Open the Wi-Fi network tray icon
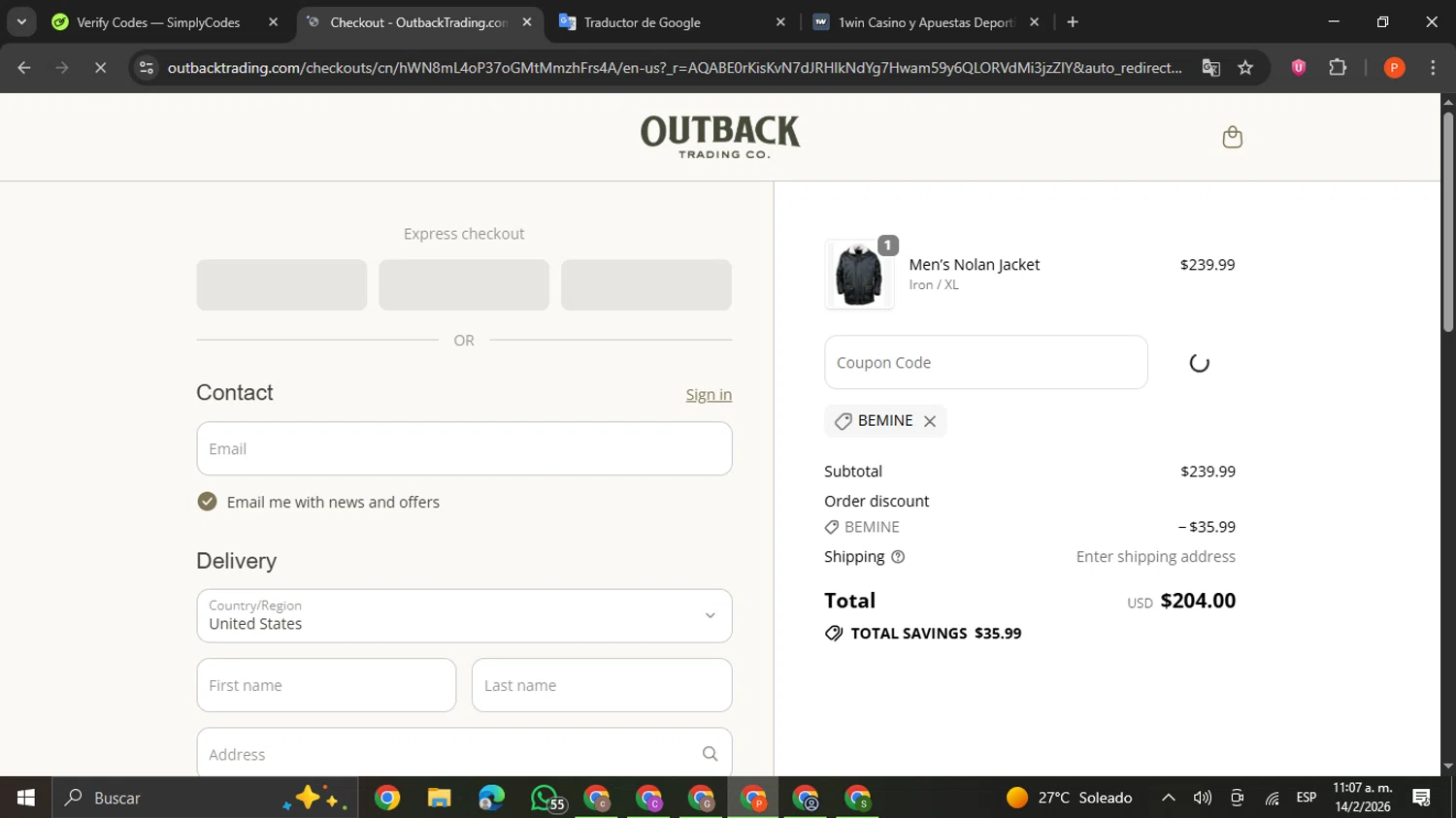Screen dimensions: 1456x818 point(1272,798)
